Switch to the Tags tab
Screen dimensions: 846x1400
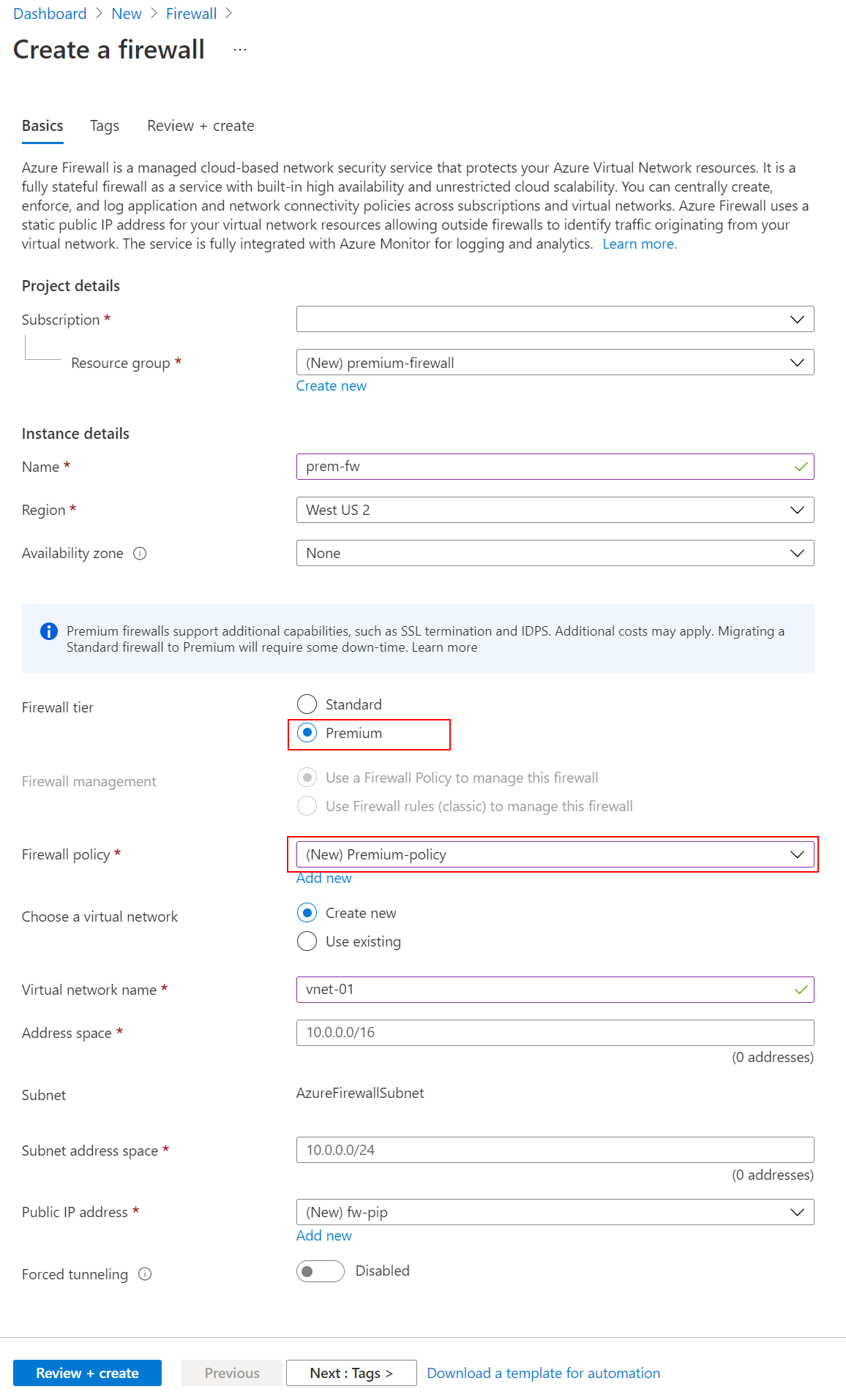(105, 126)
